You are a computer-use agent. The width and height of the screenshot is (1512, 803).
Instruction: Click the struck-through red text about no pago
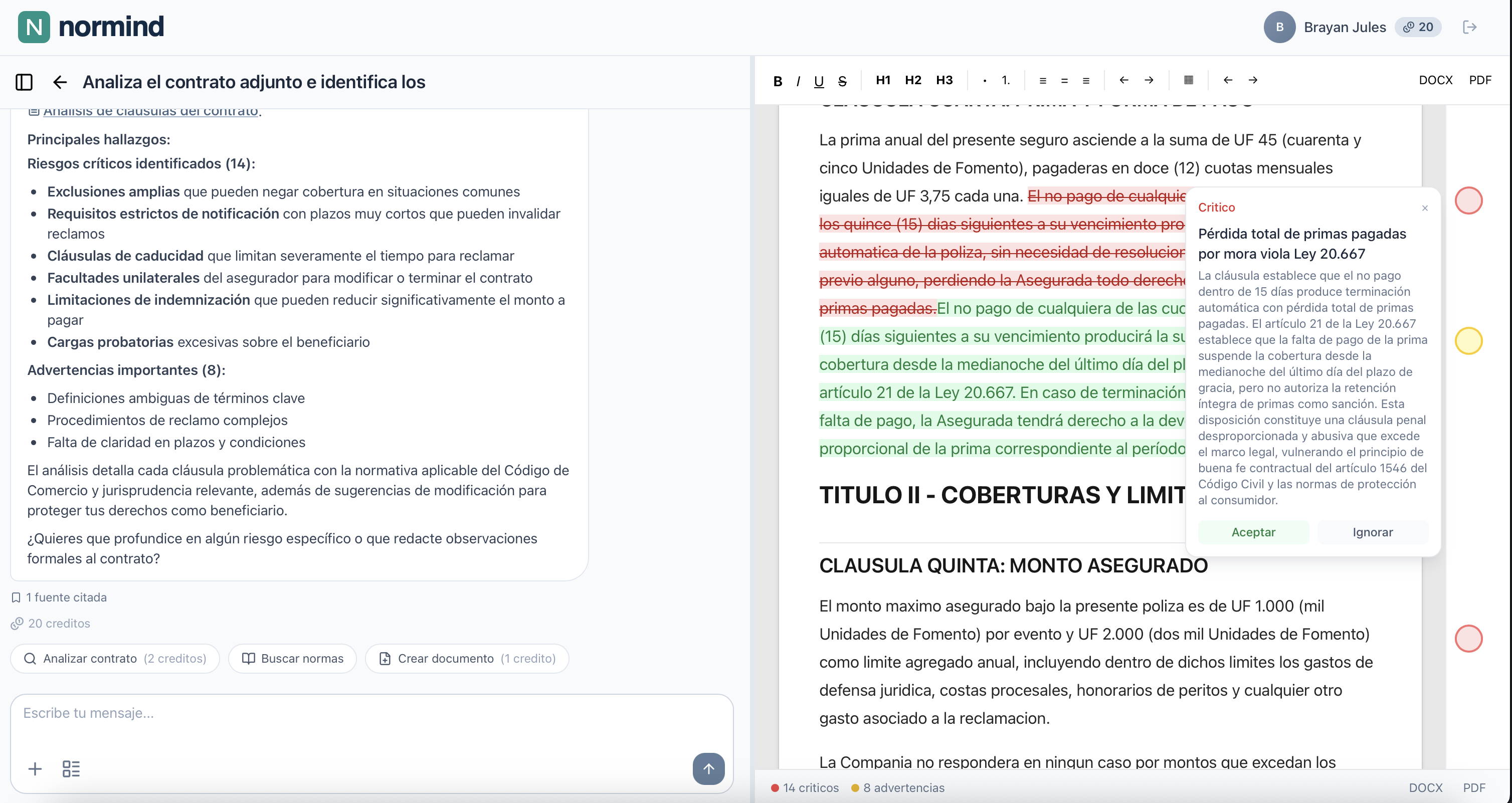(1001, 253)
